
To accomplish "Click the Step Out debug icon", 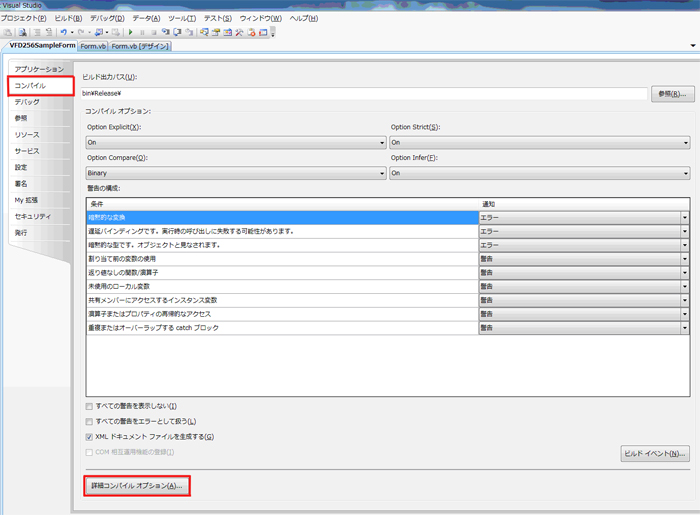I will click(189, 32).
